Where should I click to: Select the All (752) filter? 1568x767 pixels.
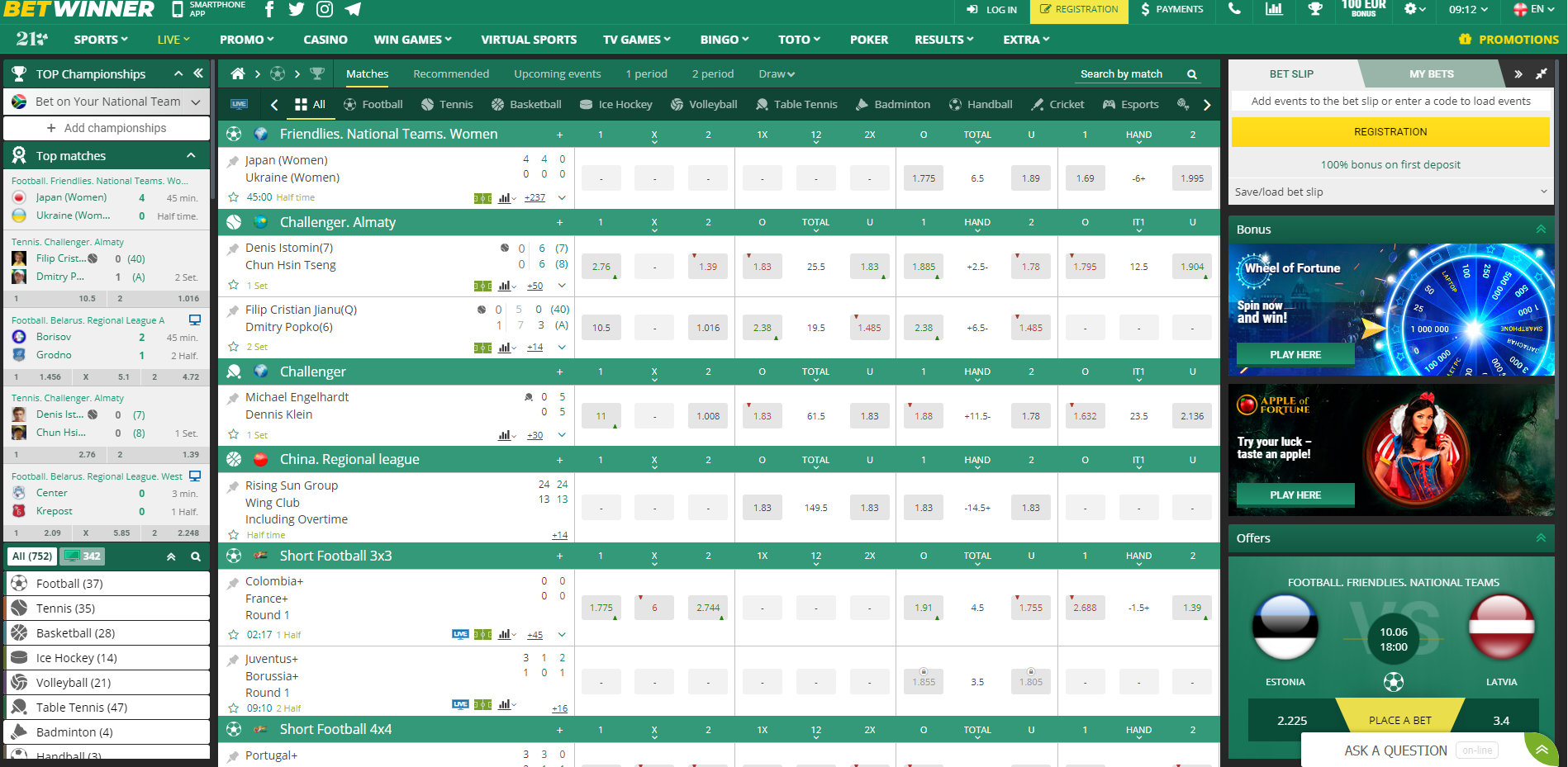32,556
